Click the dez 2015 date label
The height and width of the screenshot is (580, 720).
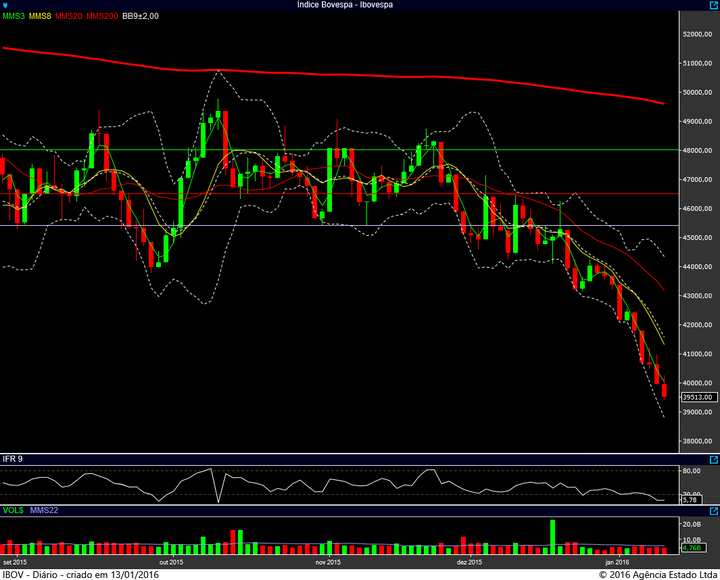(x=469, y=562)
